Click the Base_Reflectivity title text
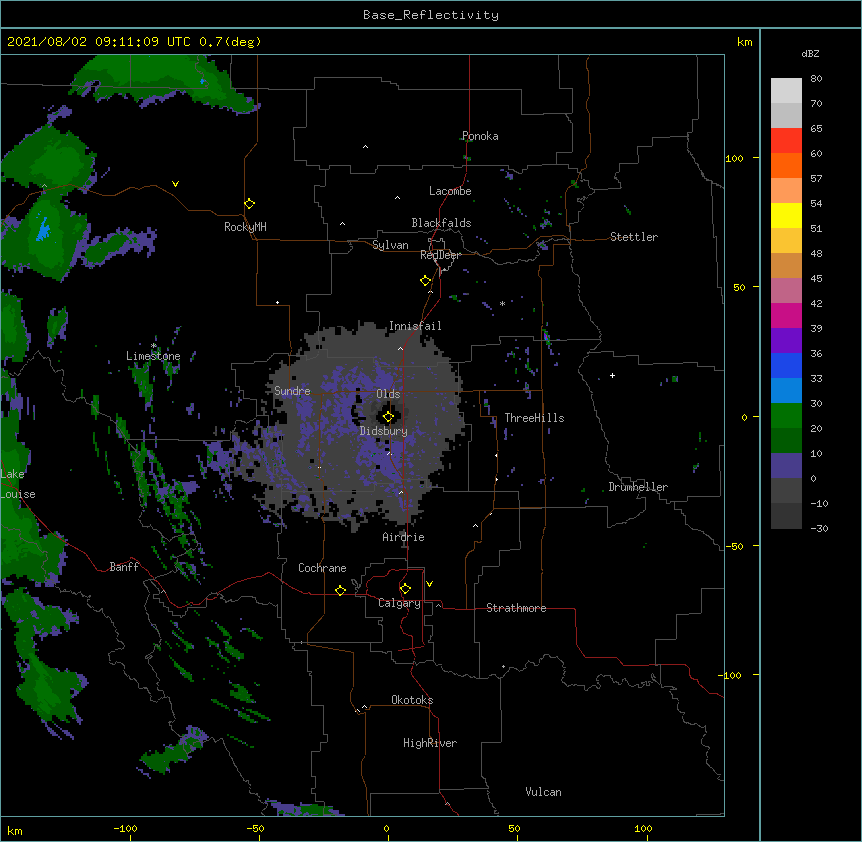862x842 pixels. [431, 15]
